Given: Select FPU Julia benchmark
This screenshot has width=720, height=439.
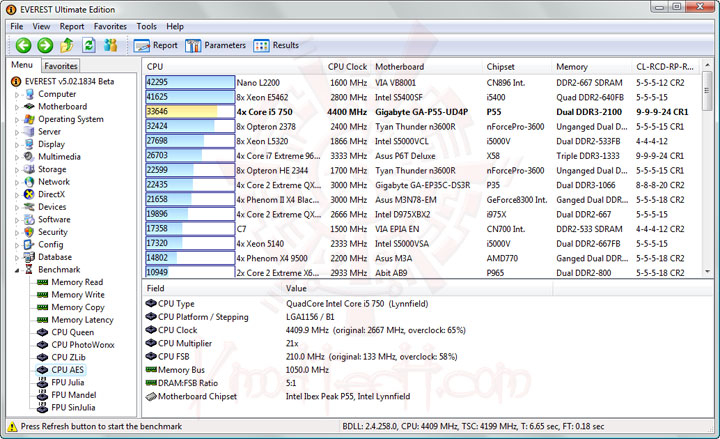Looking at the screenshot, I should click(x=68, y=383).
